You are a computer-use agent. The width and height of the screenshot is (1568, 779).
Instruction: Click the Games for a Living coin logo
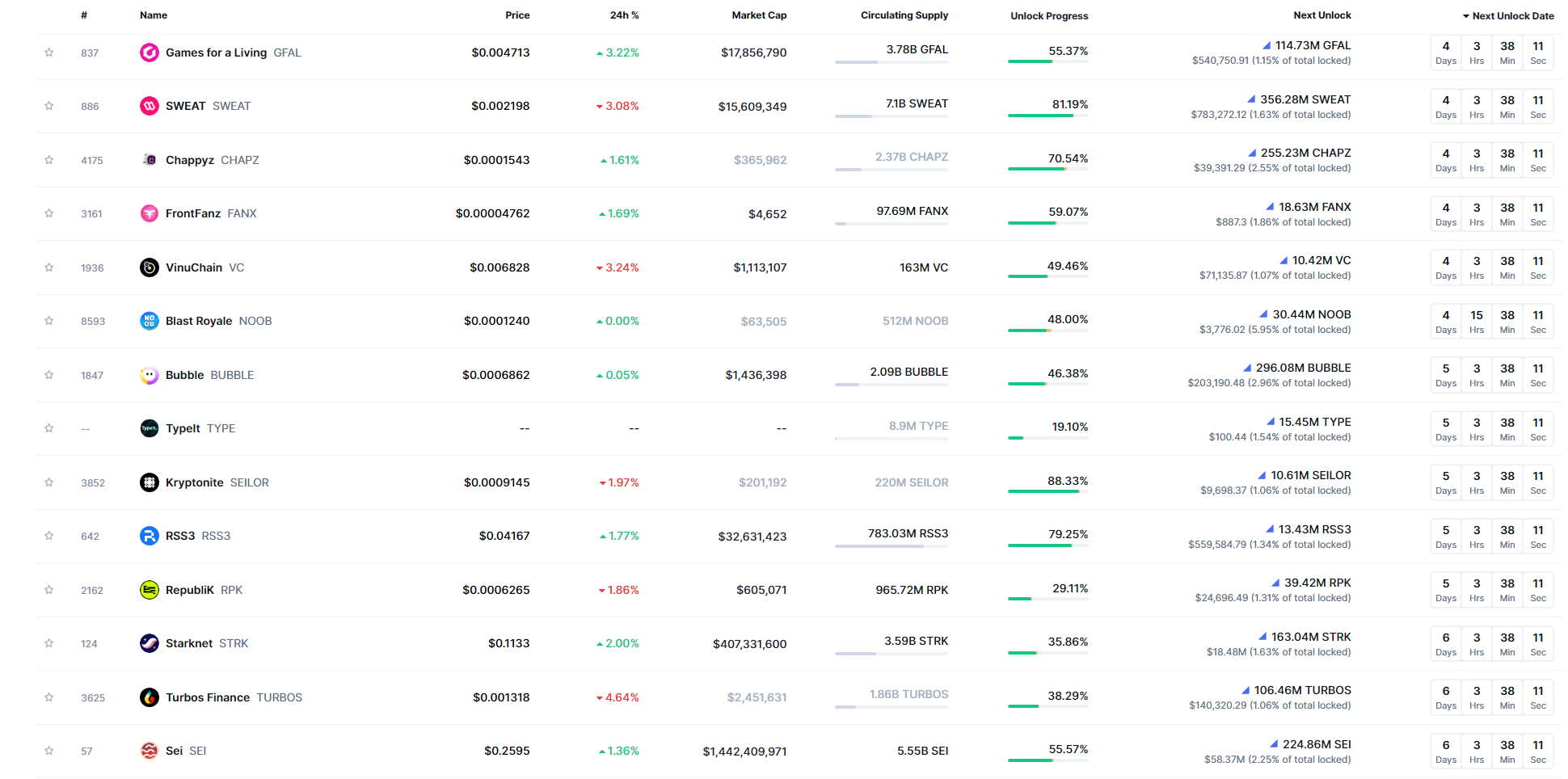pos(149,53)
